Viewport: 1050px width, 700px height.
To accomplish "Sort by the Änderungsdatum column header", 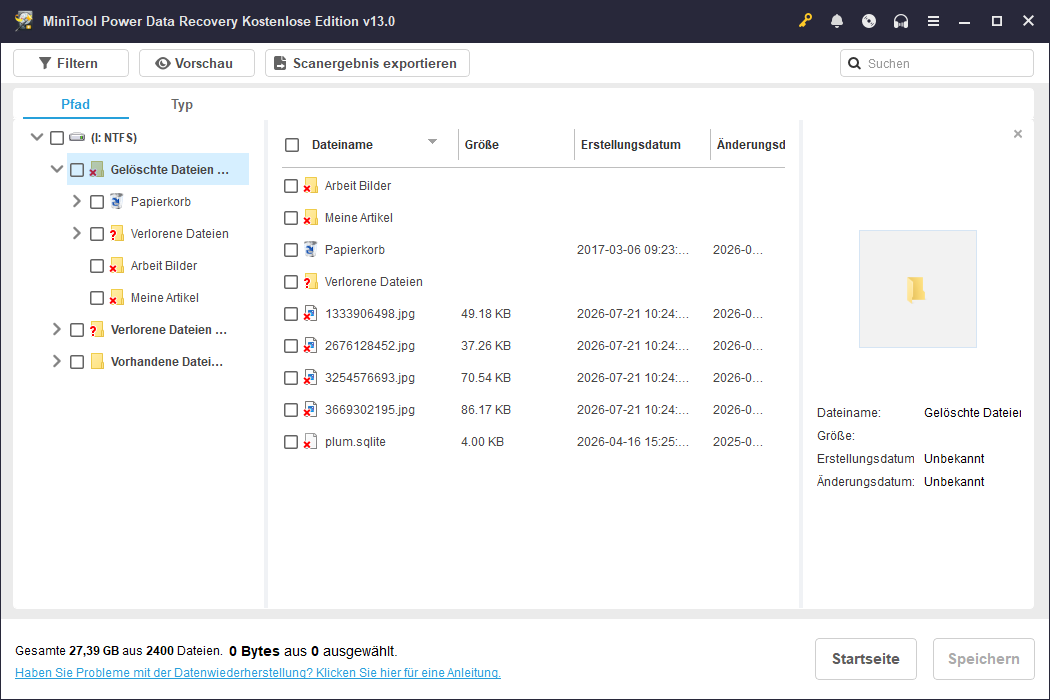I will (750, 145).
